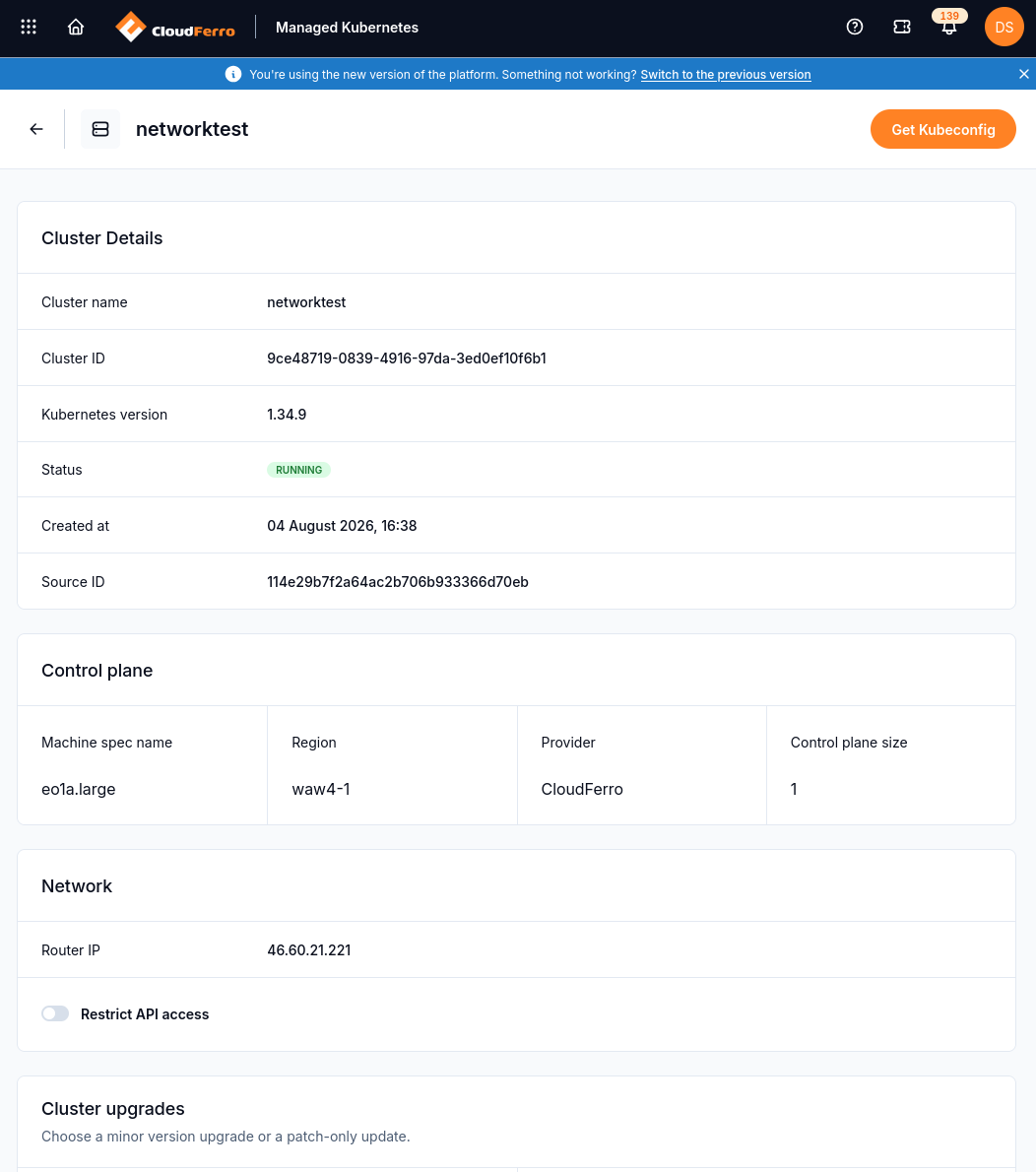Viewport: 1036px width, 1172px height.
Task: Click the info icon in the blue banner
Action: pyautogui.click(x=233, y=74)
